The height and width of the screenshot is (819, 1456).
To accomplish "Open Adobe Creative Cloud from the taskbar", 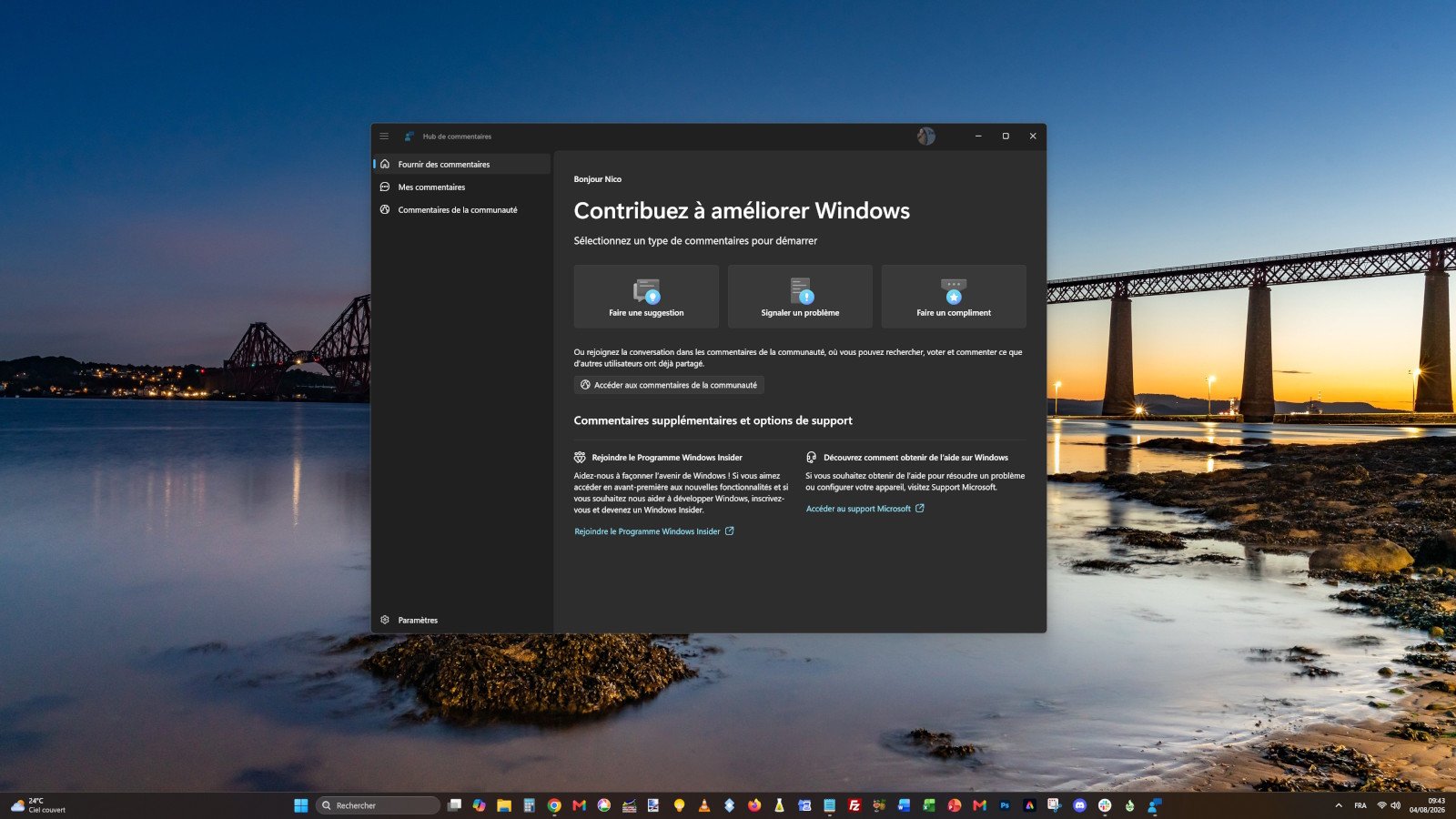I will [x=1029, y=805].
